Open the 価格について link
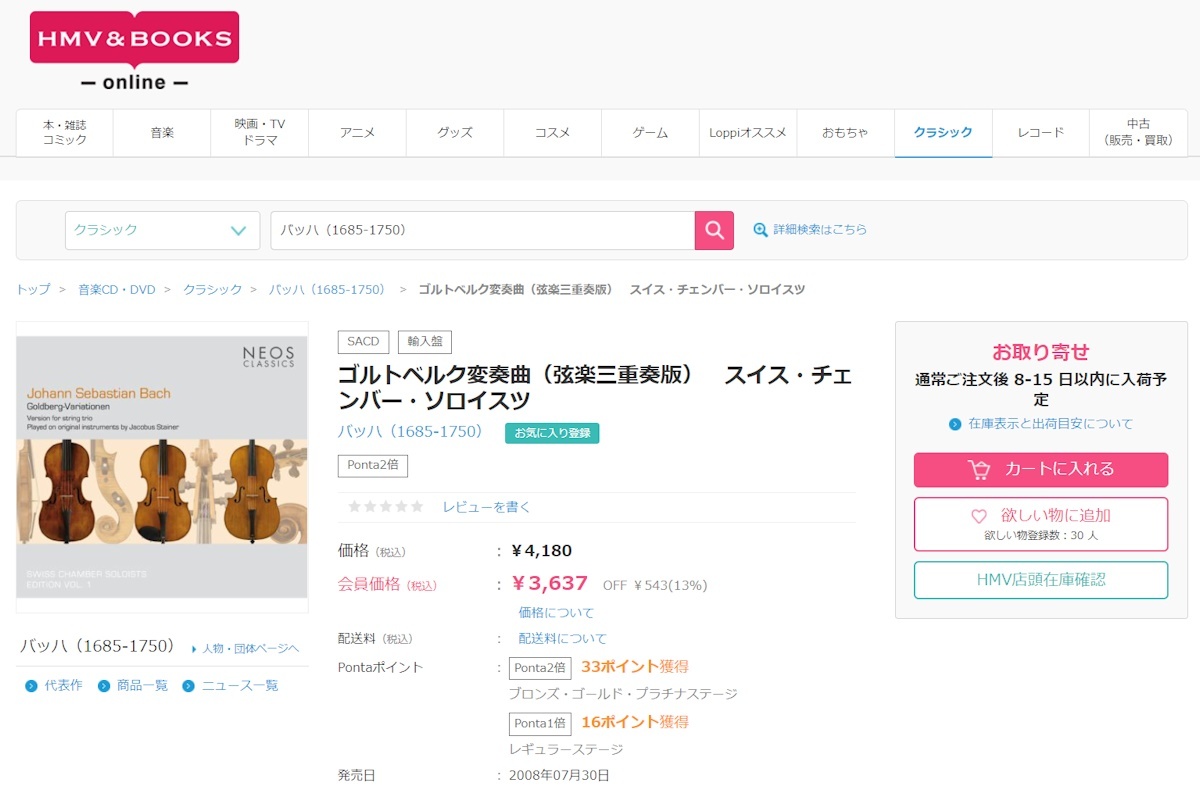The height and width of the screenshot is (801, 1200). click(556, 612)
